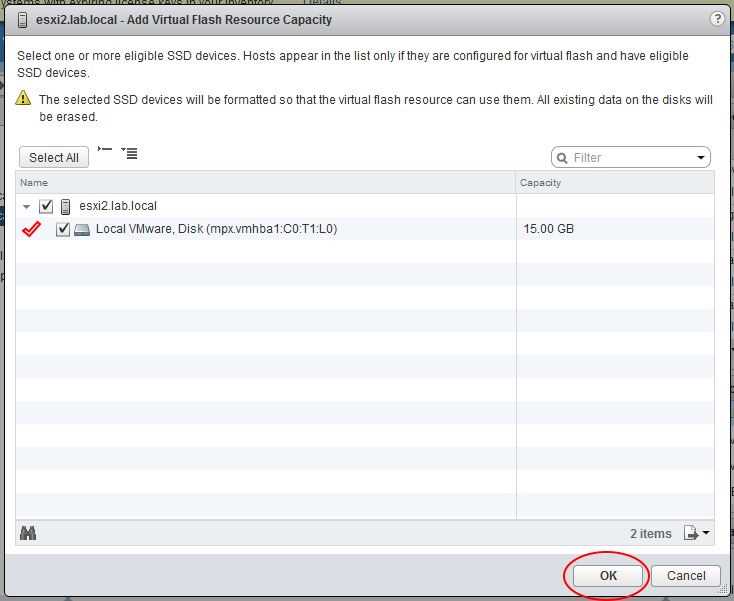
Task: Click the OK button
Action: pos(608,575)
